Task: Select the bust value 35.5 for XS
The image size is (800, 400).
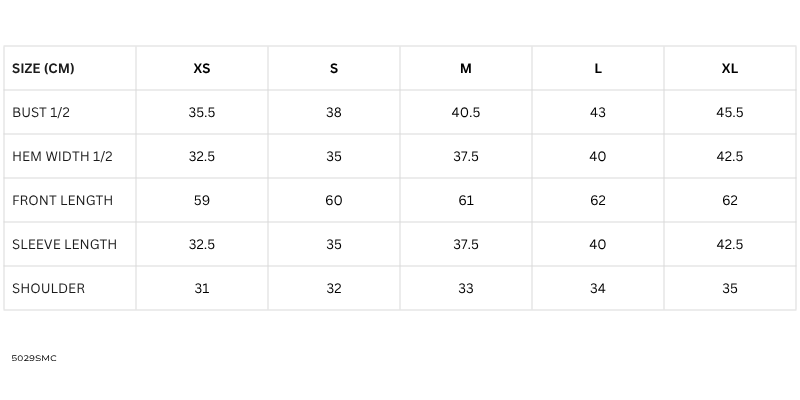Action: (x=202, y=113)
